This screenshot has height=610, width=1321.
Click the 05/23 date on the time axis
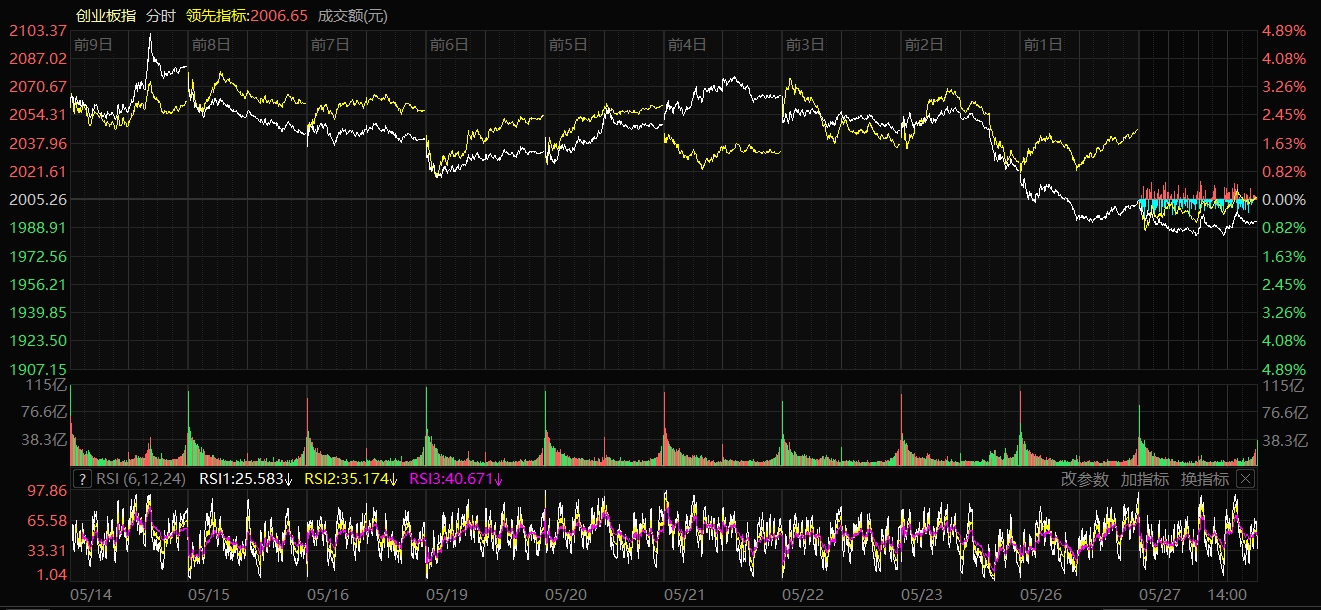922,595
